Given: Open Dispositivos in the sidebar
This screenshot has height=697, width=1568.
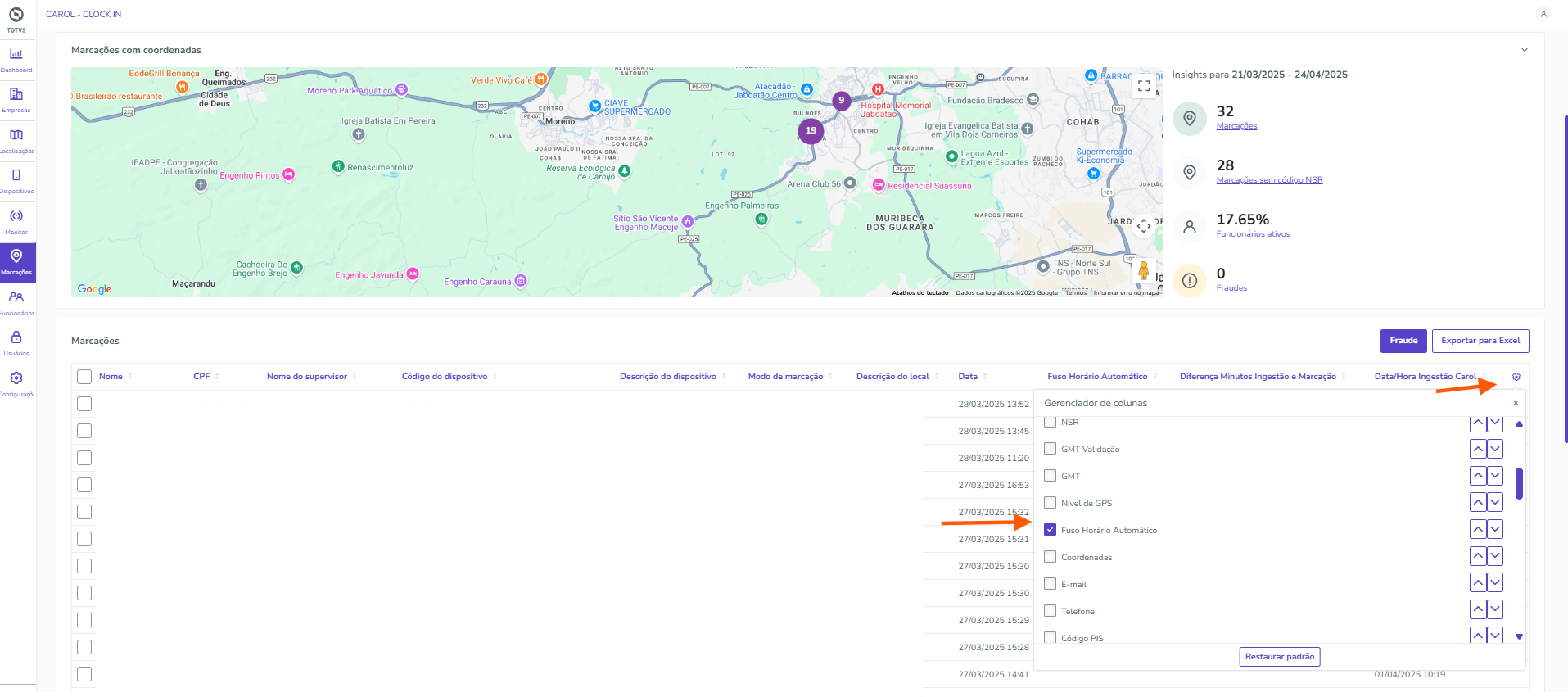Looking at the screenshot, I should point(16,181).
